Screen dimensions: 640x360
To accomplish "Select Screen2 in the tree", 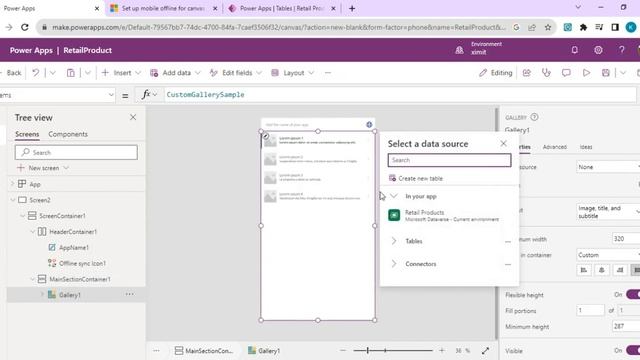I will (x=40, y=200).
